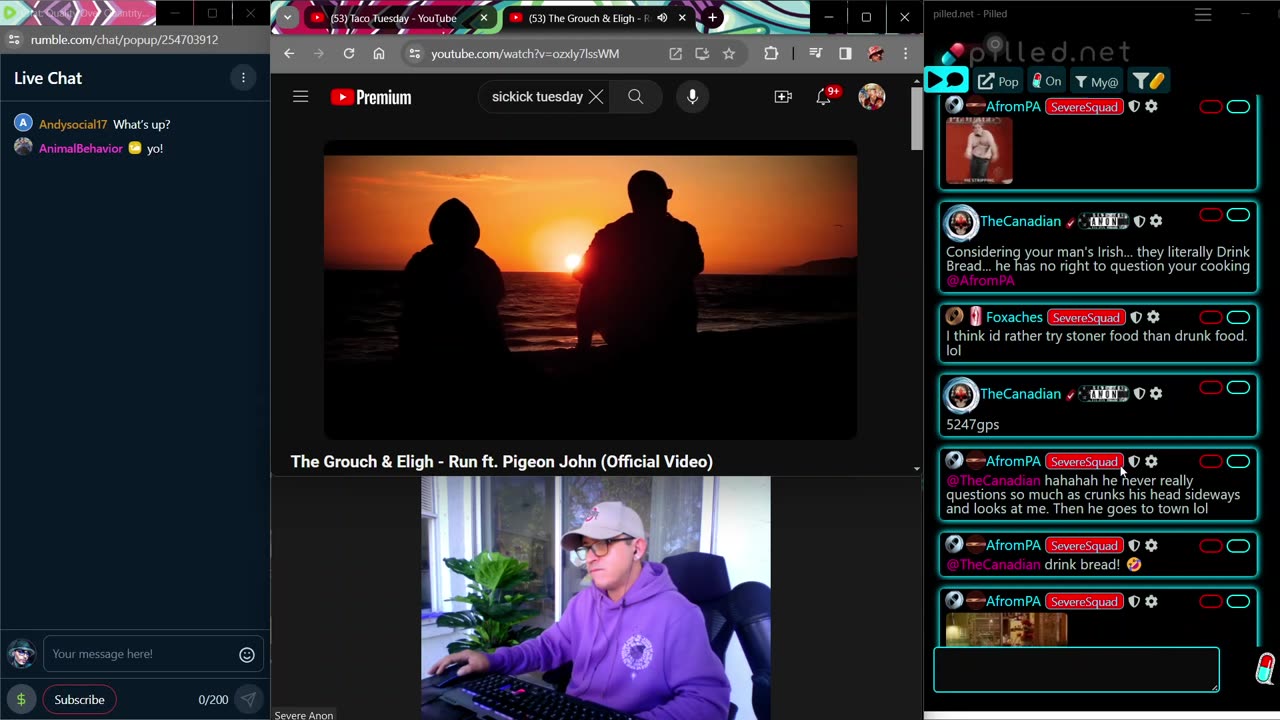The height and width of the screenshot is (720, 1280).
Task: Toggle red pill on 'drink bread!' message
Action: pyautogui.click(x=1210, y=546)
